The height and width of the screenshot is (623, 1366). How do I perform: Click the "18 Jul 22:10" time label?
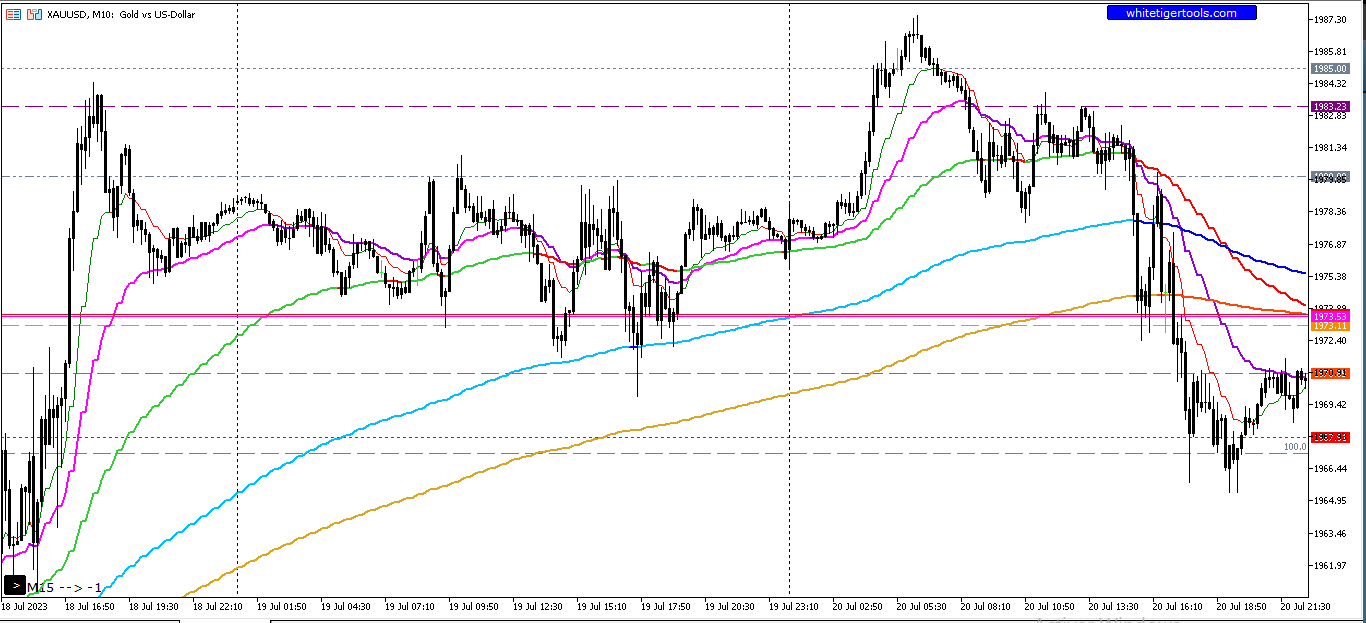point(218,606)
